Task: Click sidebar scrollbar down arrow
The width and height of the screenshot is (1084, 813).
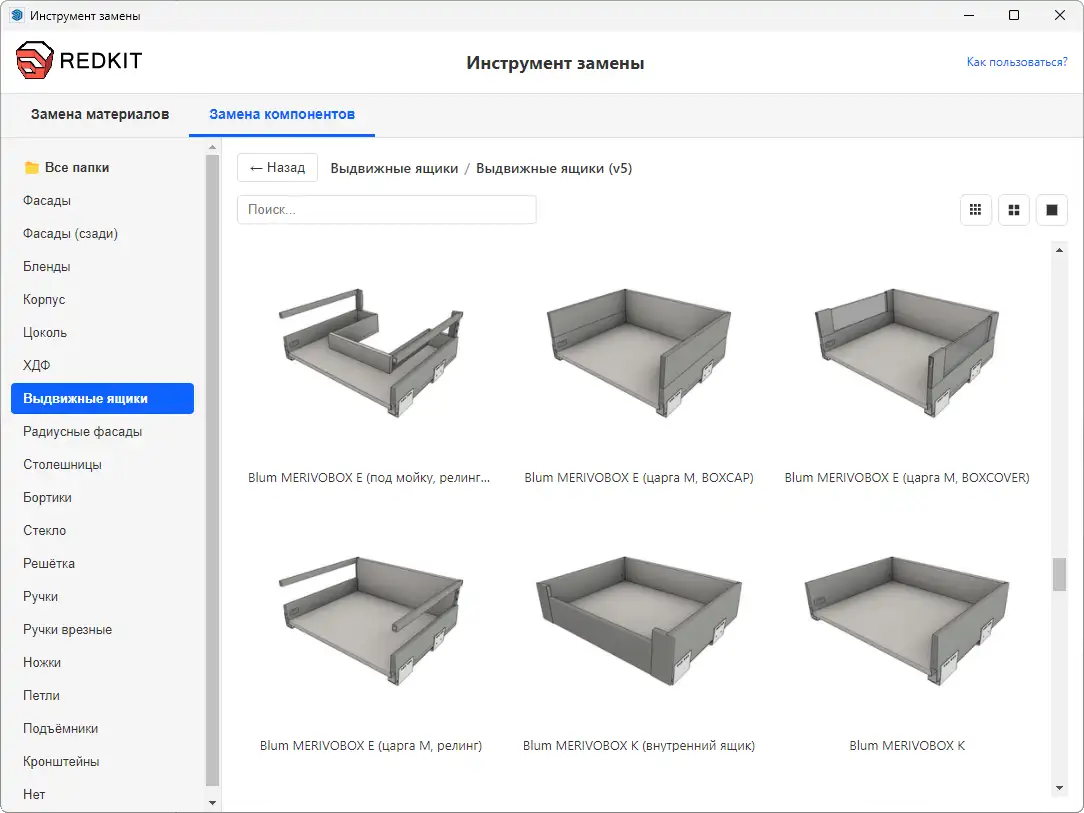Action: tap(212, 803)
